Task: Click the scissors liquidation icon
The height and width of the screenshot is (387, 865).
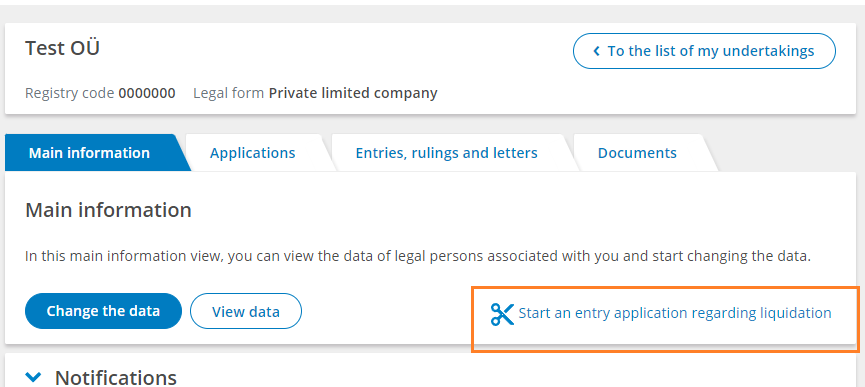Action: coord(502,314)
